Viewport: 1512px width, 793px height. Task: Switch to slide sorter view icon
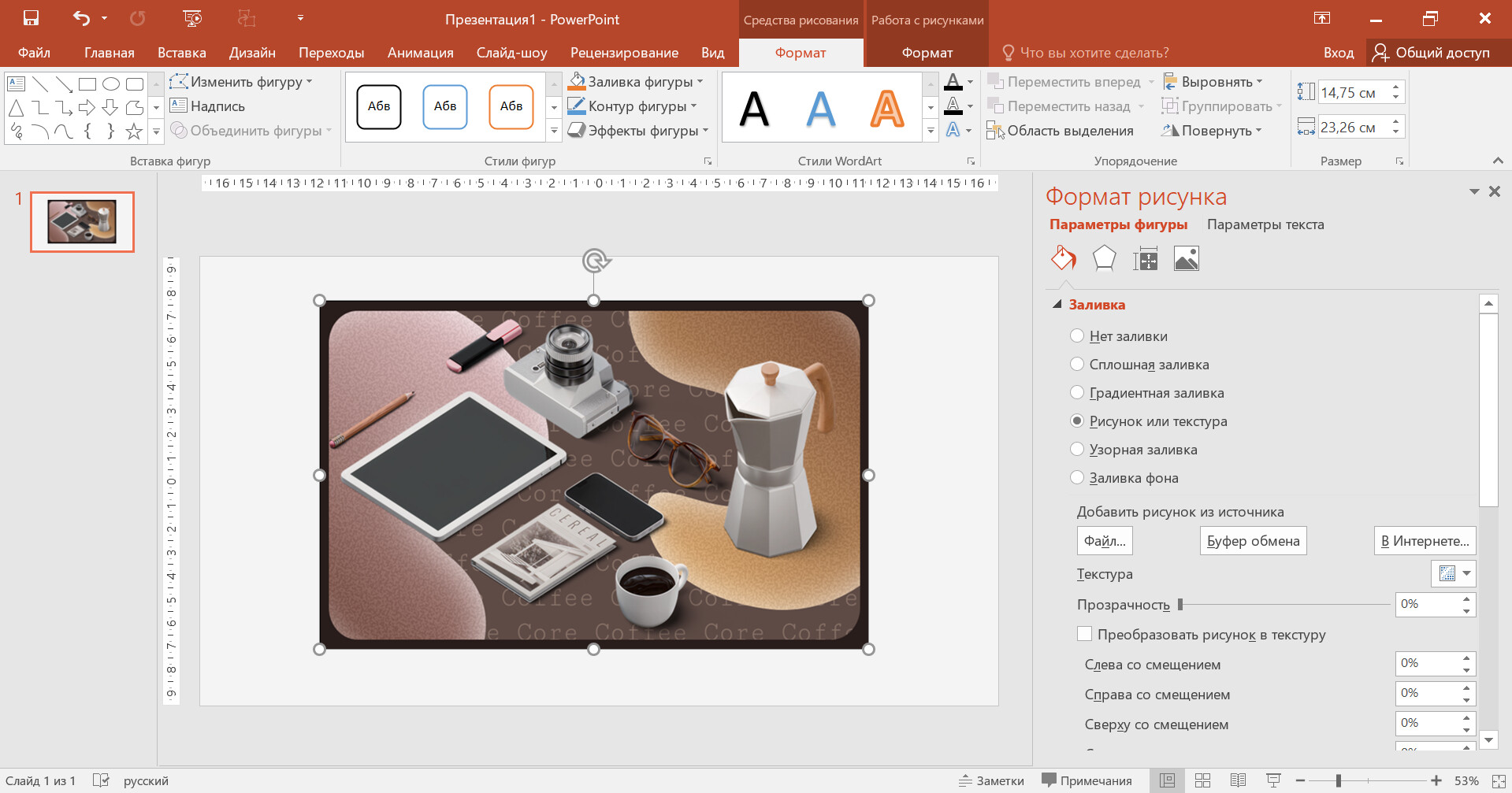pos(1202,780)
